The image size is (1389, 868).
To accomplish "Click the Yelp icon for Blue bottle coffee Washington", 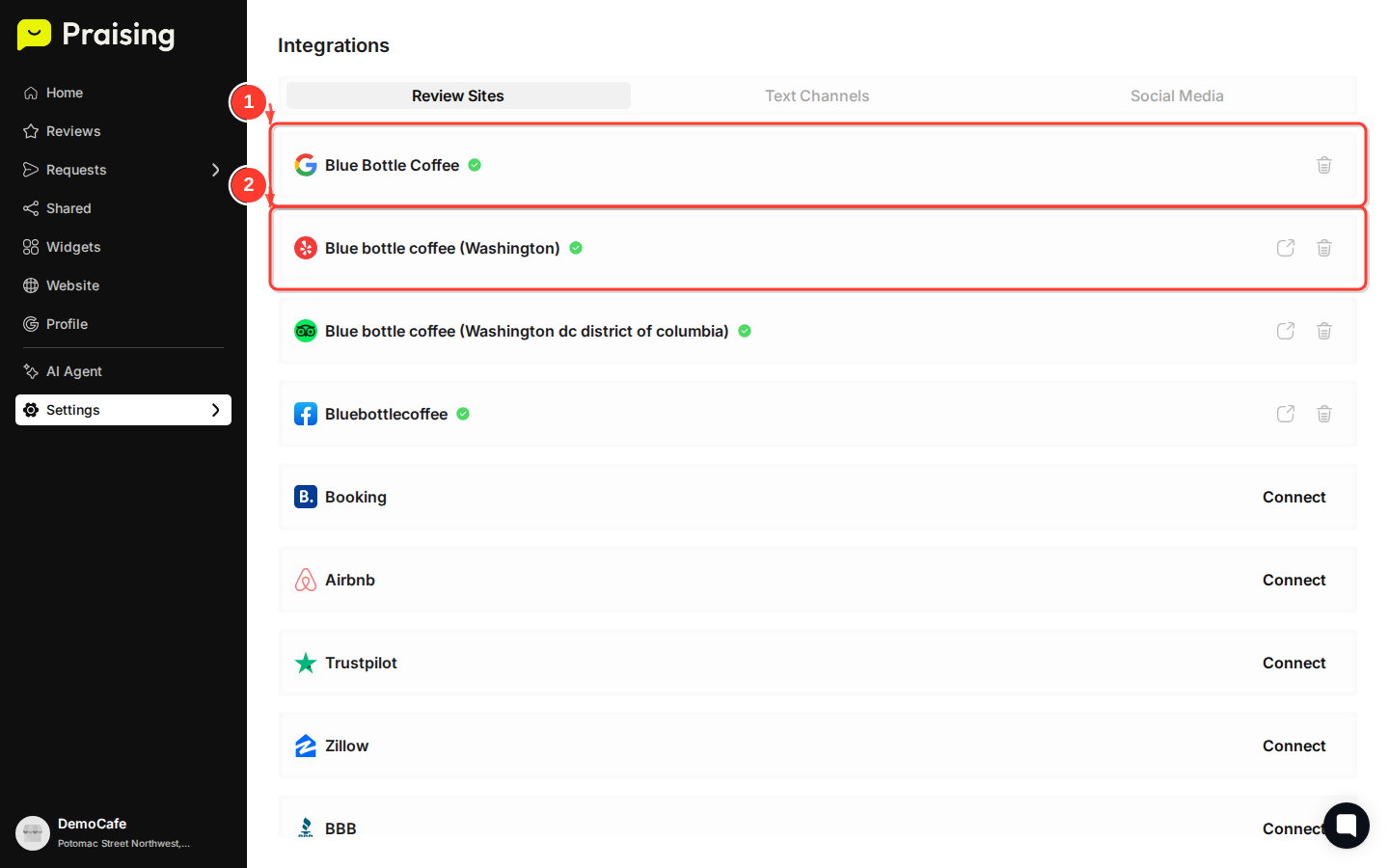I will pos(306,248).
